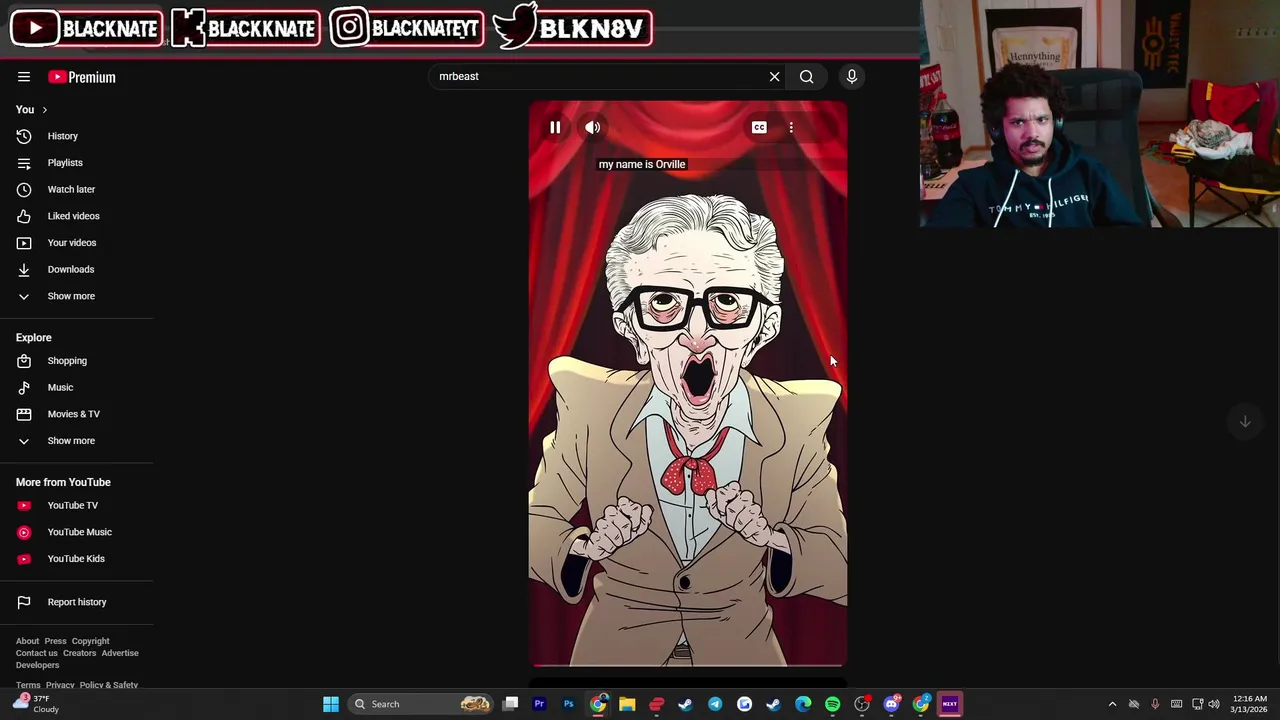Open Telegram from the taskbar
Image resolution: width=1280 pixels, height=720 pixels.
[715, 704]
